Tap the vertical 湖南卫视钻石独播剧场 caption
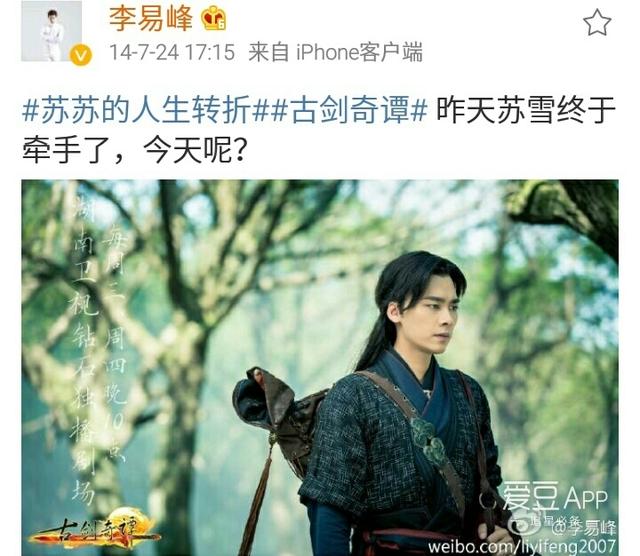Image resolution: width=640 pixels, height=556 pixels. point(83,349)
